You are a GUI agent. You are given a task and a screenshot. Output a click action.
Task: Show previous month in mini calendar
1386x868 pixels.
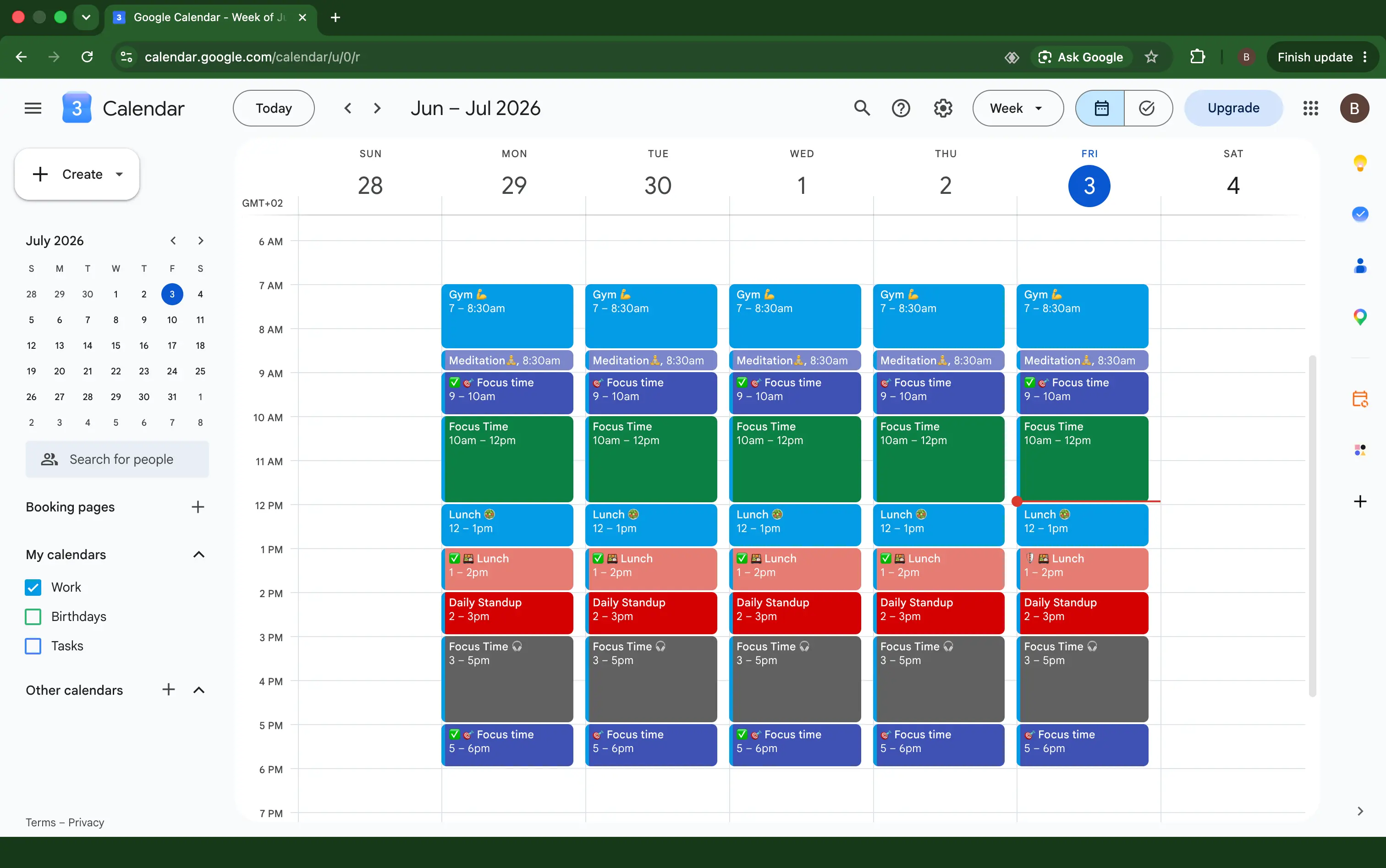click(173, 241)
